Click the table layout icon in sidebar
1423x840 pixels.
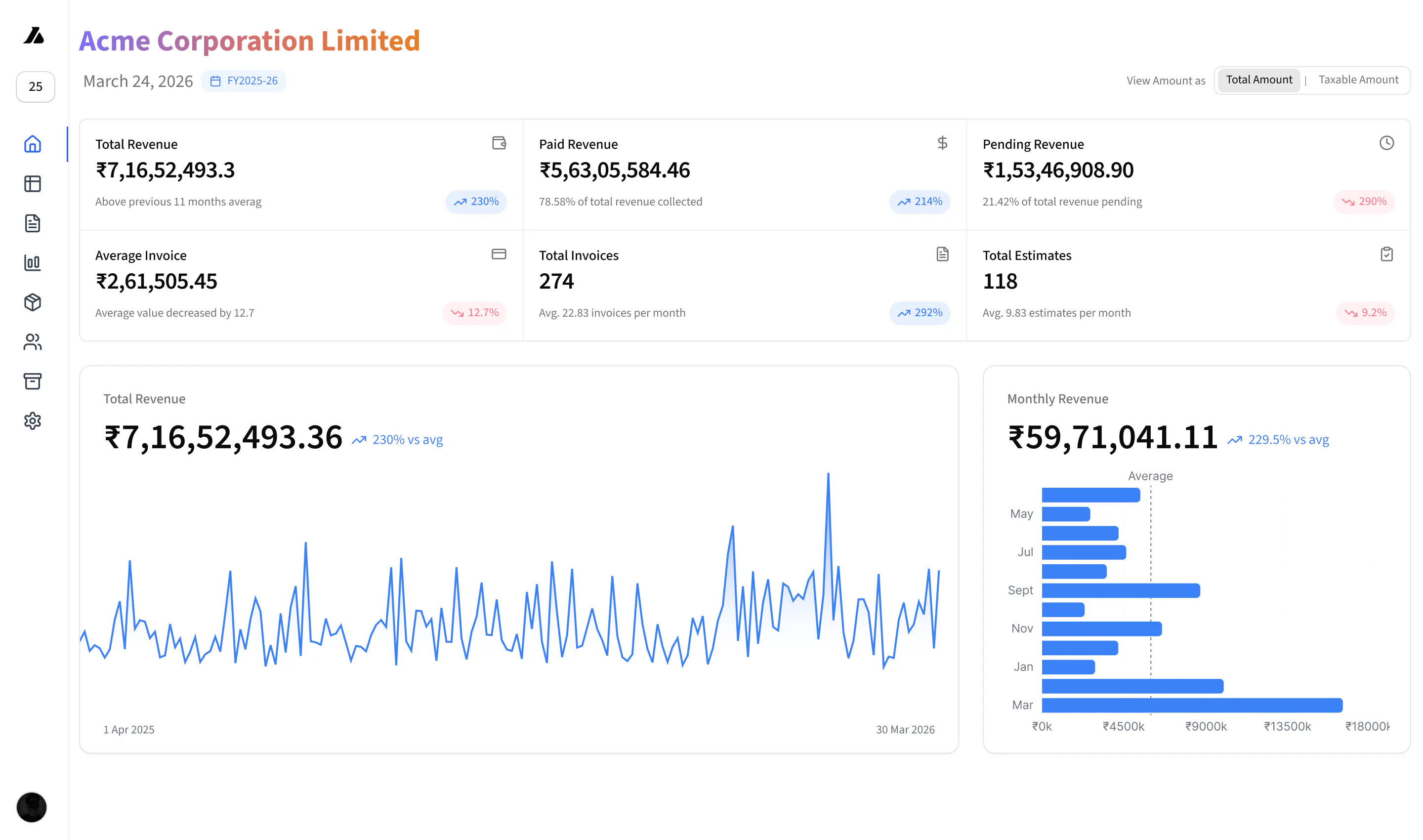point(33,184)
